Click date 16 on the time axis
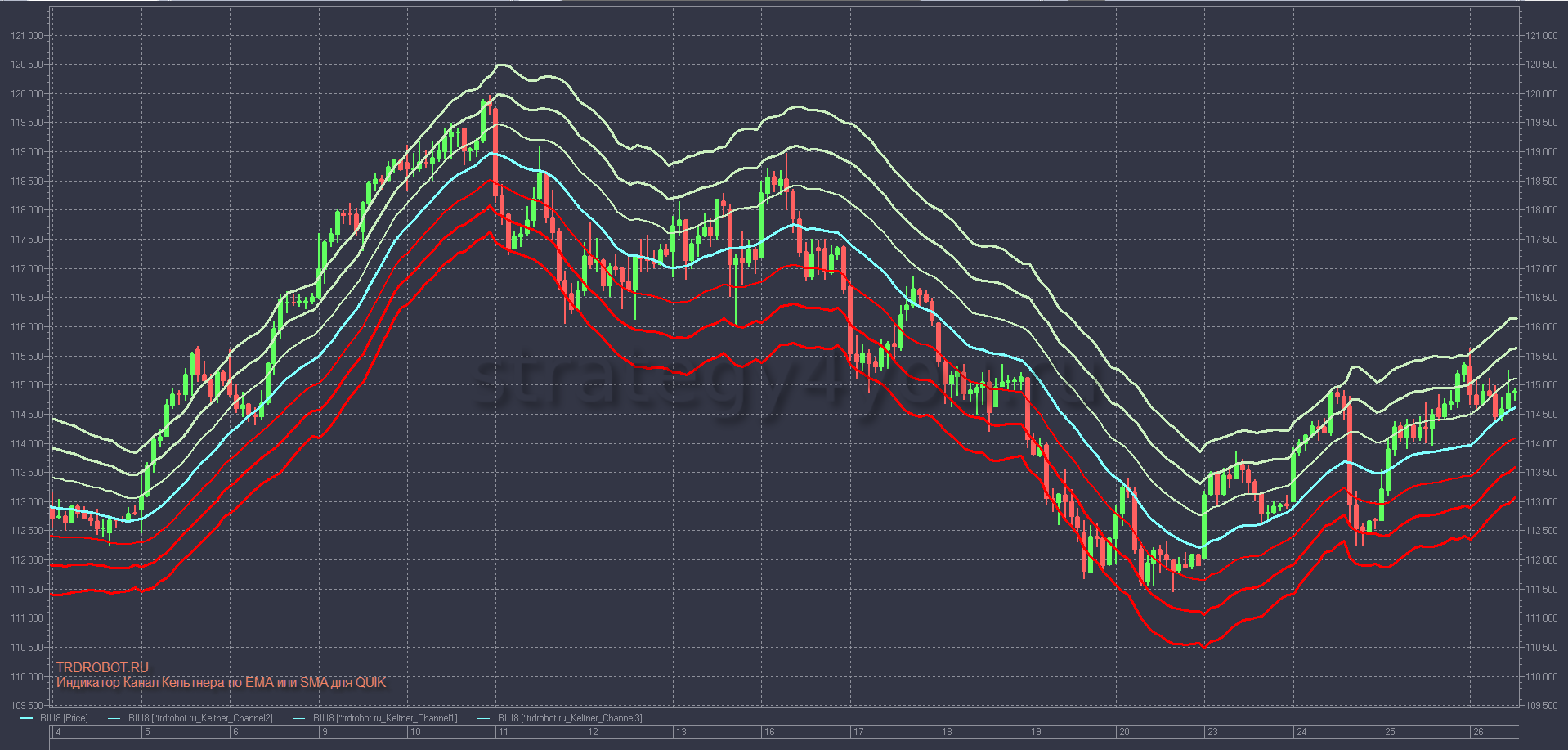This screenshot has width=1568, height=750. point(769,731)
